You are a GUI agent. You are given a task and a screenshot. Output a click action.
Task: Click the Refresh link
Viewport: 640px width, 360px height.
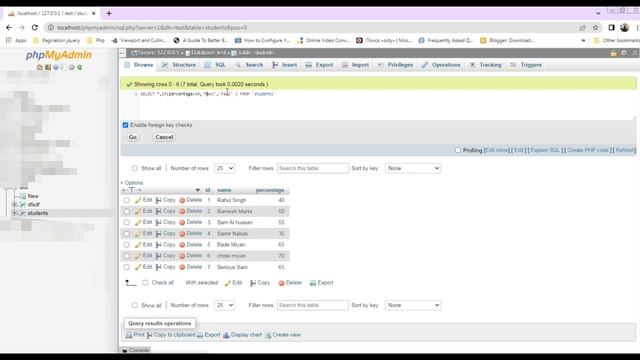click(x=625, y=150)
